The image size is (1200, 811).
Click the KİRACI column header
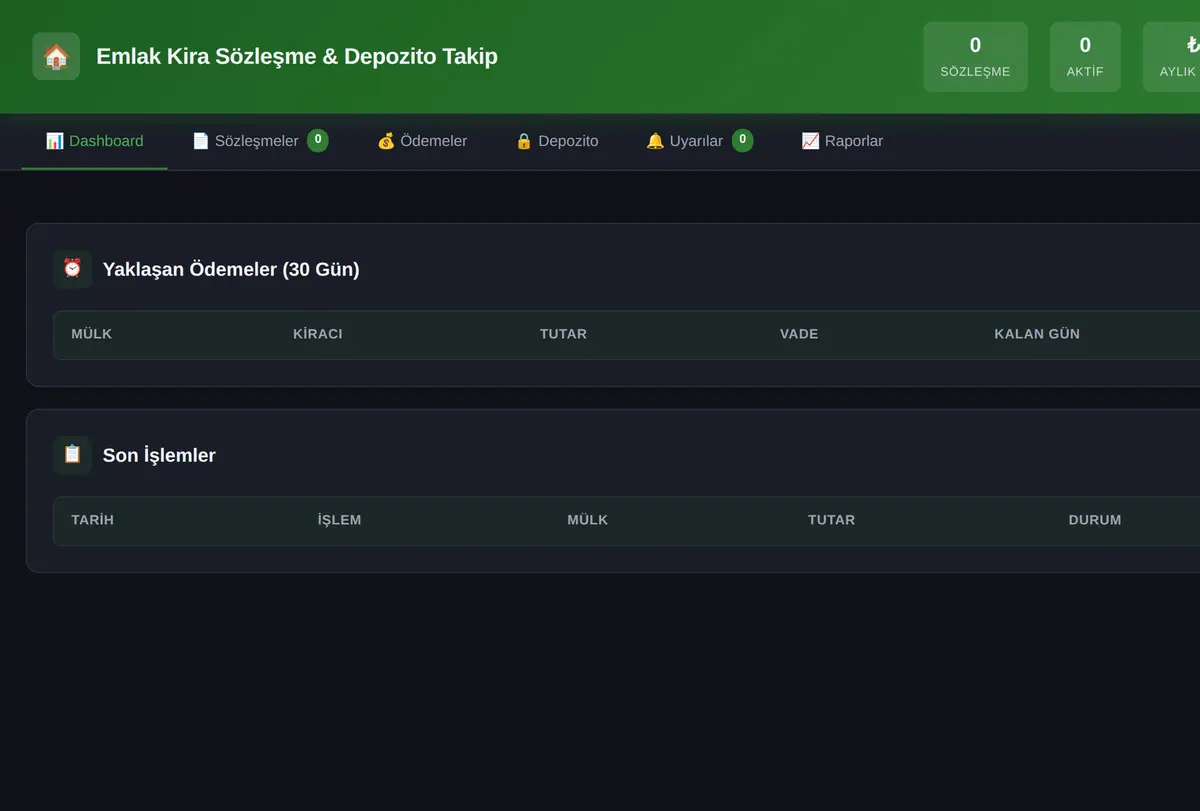318,334
